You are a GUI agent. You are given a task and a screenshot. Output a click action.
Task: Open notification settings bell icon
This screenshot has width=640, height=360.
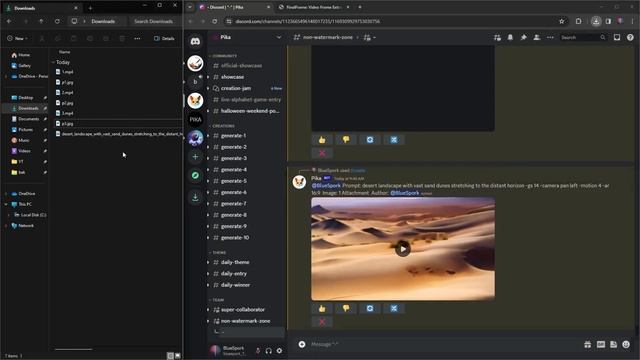point(510,38)
